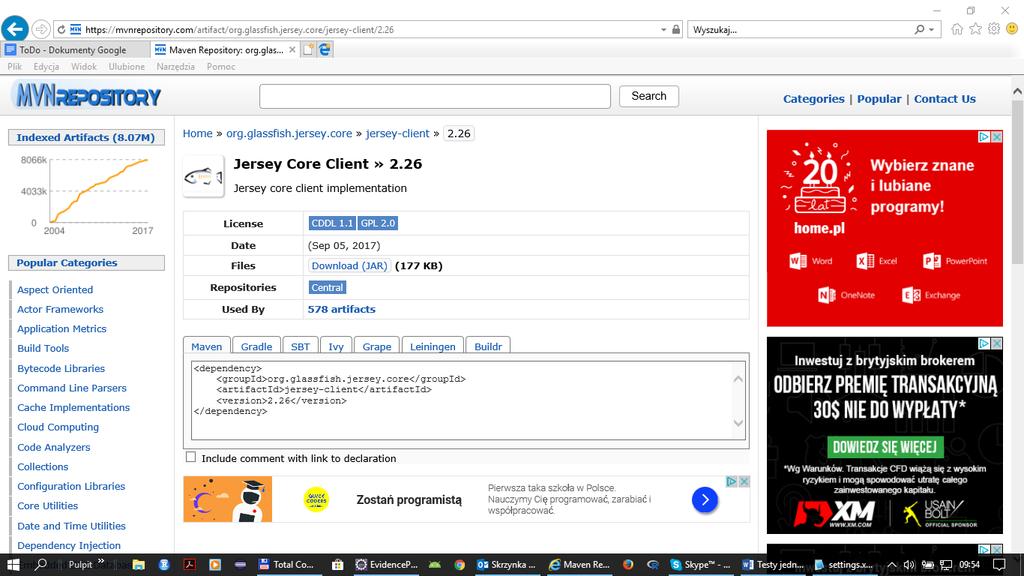The height and width of the screenshot is (576, 1024).
Task: Open a new tab with the blank tab button
Action: pos(308,50)
